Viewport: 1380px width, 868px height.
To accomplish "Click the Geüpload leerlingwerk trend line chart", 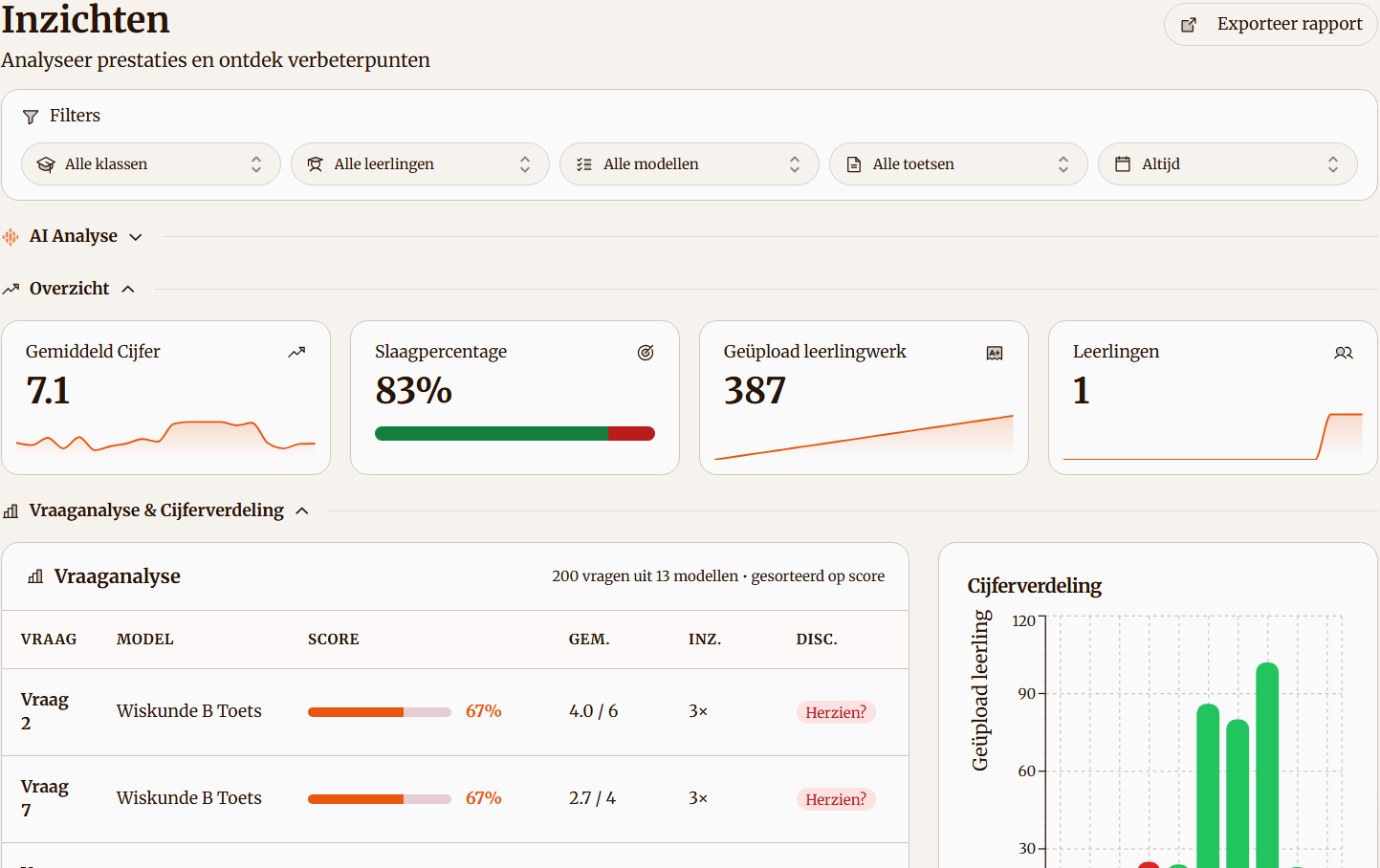I will 864,438.
